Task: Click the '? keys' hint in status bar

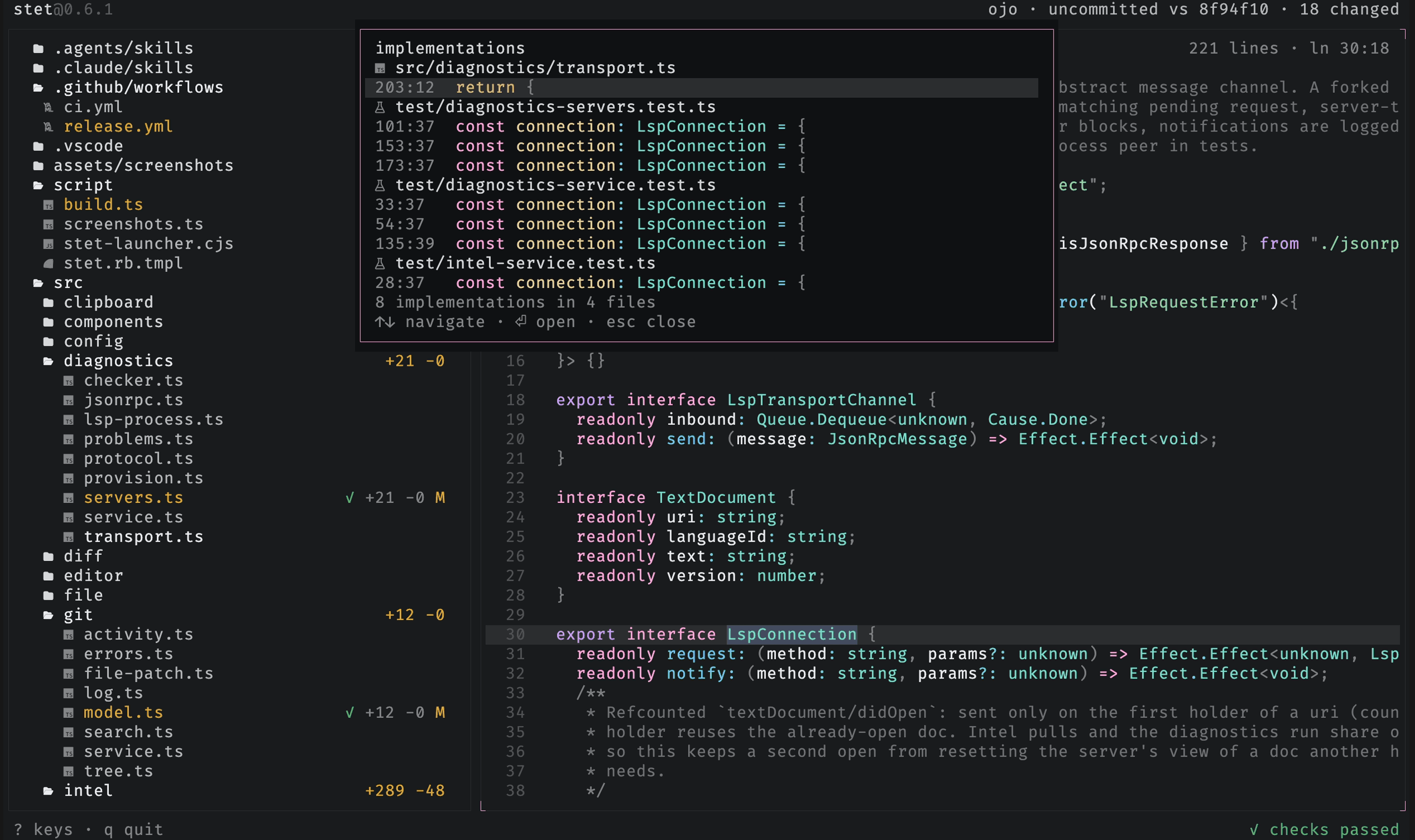Action: tap(44, 830)
